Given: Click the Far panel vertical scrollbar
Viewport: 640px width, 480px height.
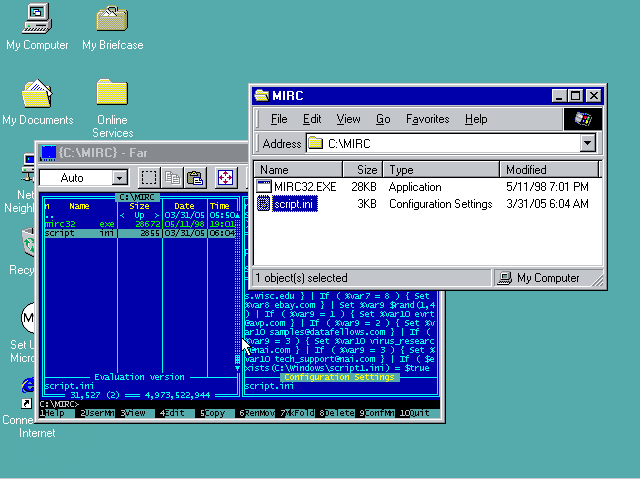Looking at the screenshot, I should coord(237,290).
